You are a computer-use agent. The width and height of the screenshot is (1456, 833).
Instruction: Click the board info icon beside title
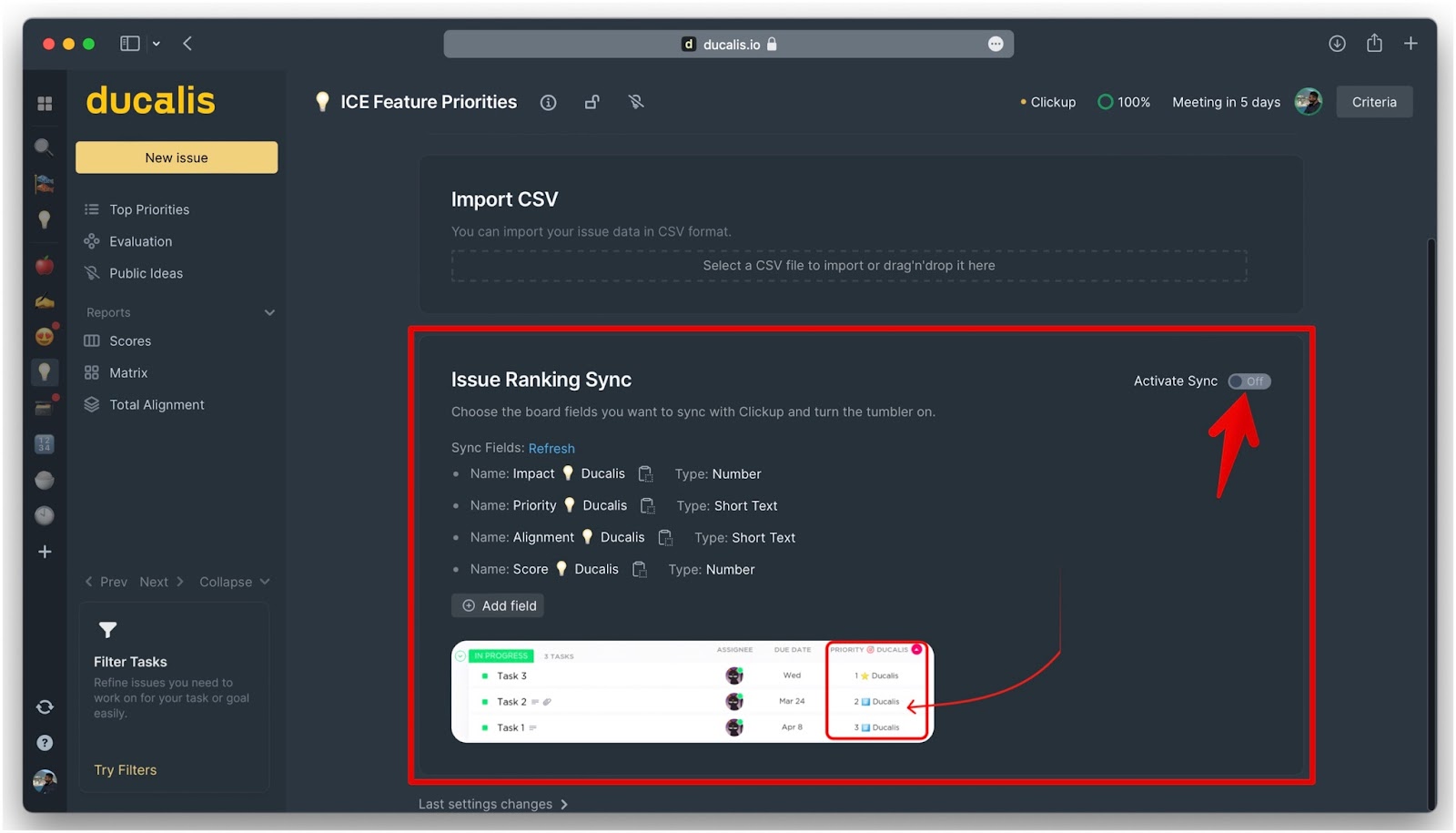coord(548,103)
